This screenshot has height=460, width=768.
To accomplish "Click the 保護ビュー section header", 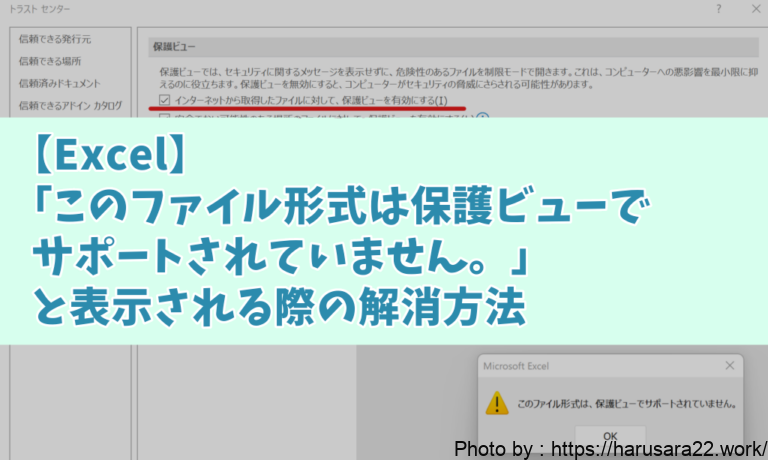I will (453, 47).
